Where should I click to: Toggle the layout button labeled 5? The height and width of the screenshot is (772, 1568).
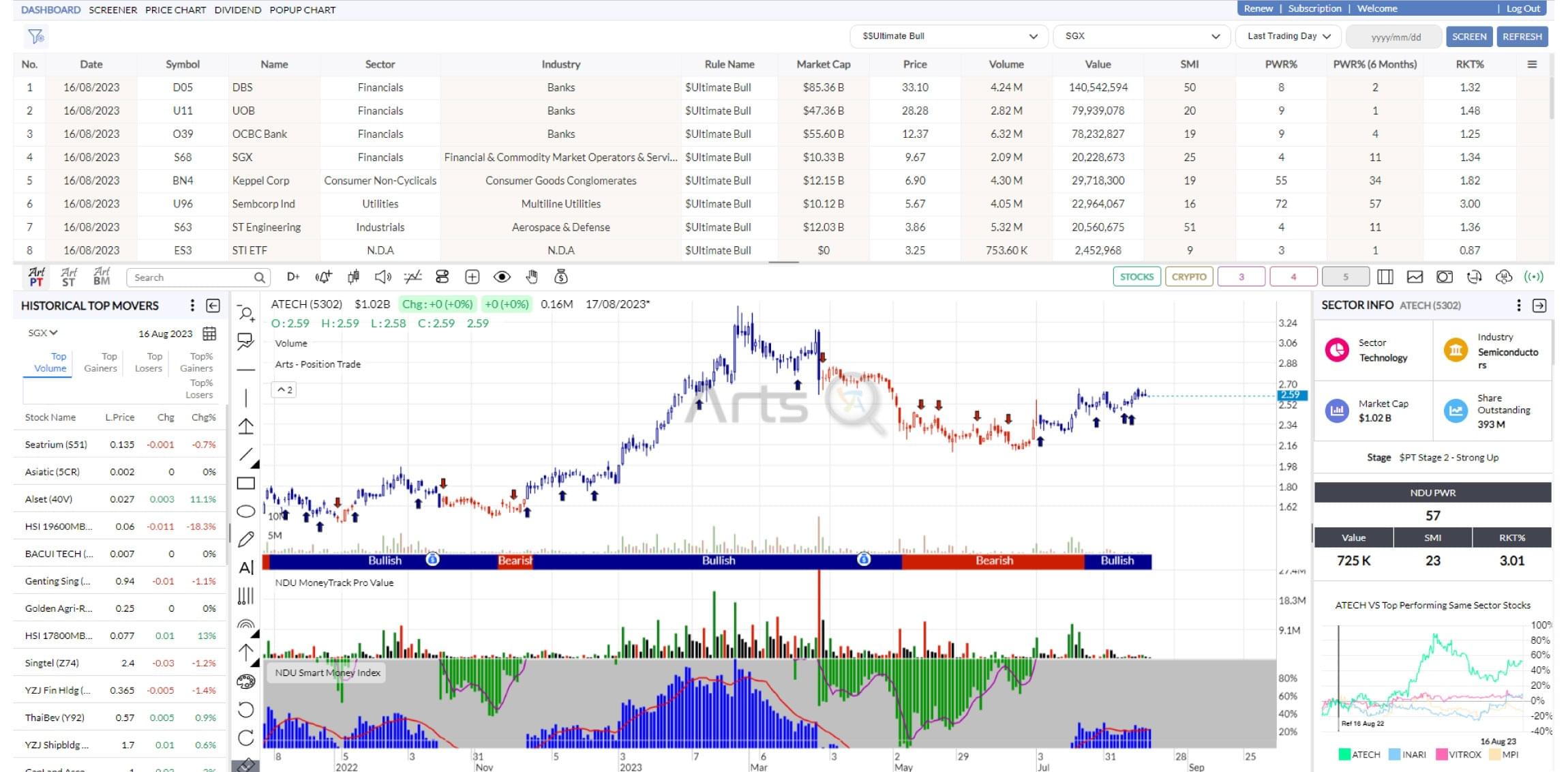coord(1346,277)
